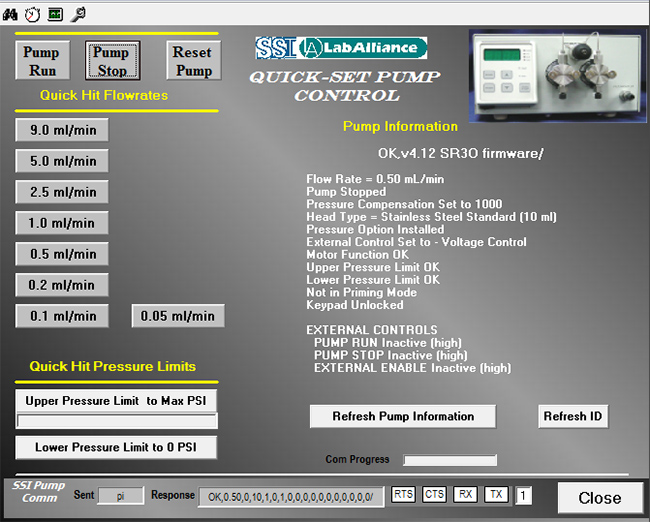
Task: Click 'External Control Set to - Voltage Control'
Action: coord(416,242)
